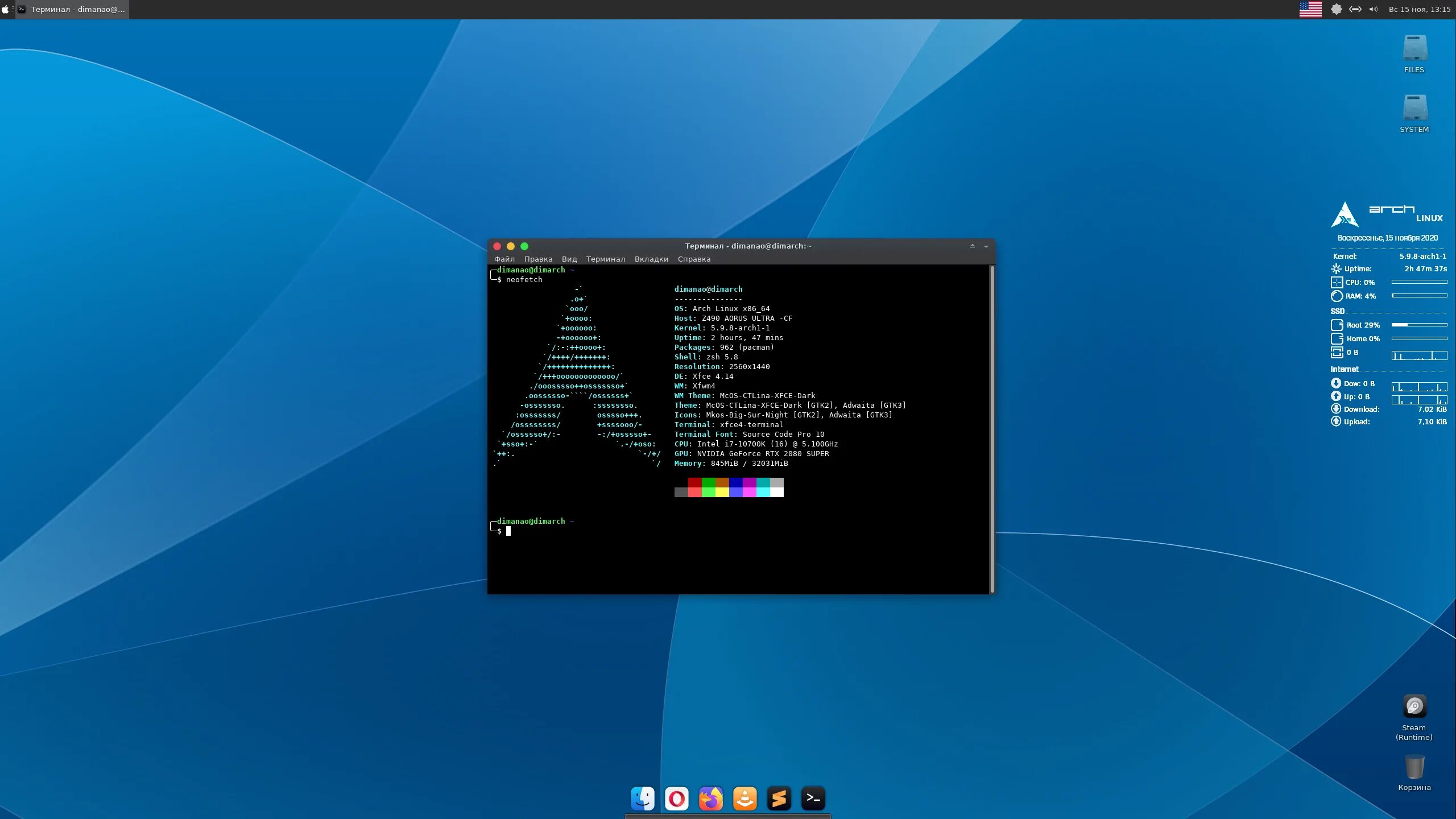1456x819 pixels.
Task: Click the CPU chip icon in widget
Action: coord(1337,282)
